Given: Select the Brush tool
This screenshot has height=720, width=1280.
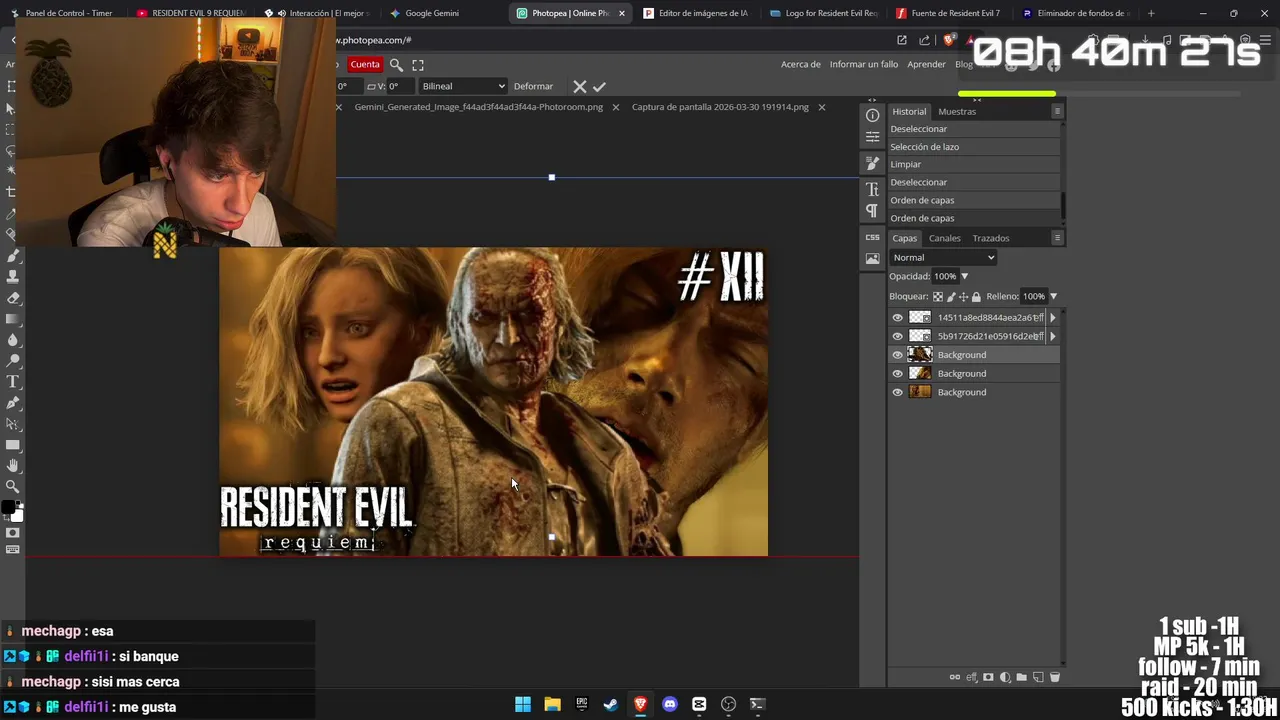Looking at the screenshot, I should (x=13, y=256).
